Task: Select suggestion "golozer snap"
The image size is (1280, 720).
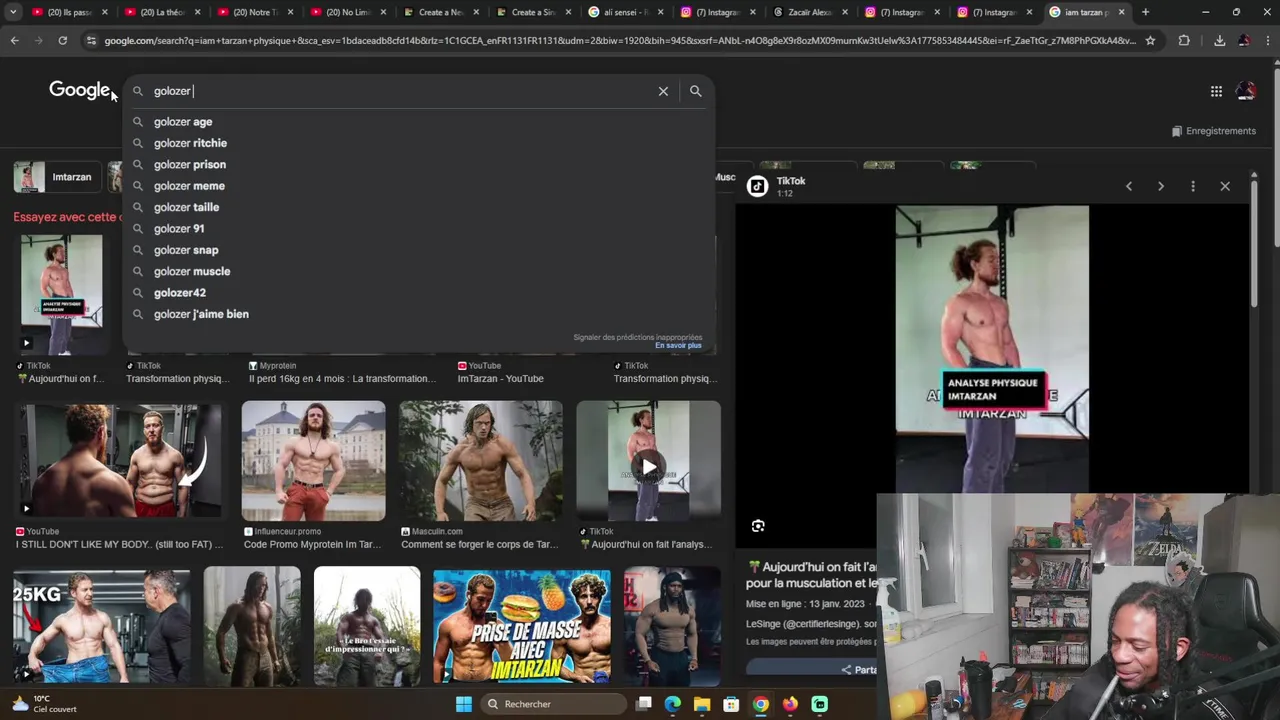Action: point(418,250)
